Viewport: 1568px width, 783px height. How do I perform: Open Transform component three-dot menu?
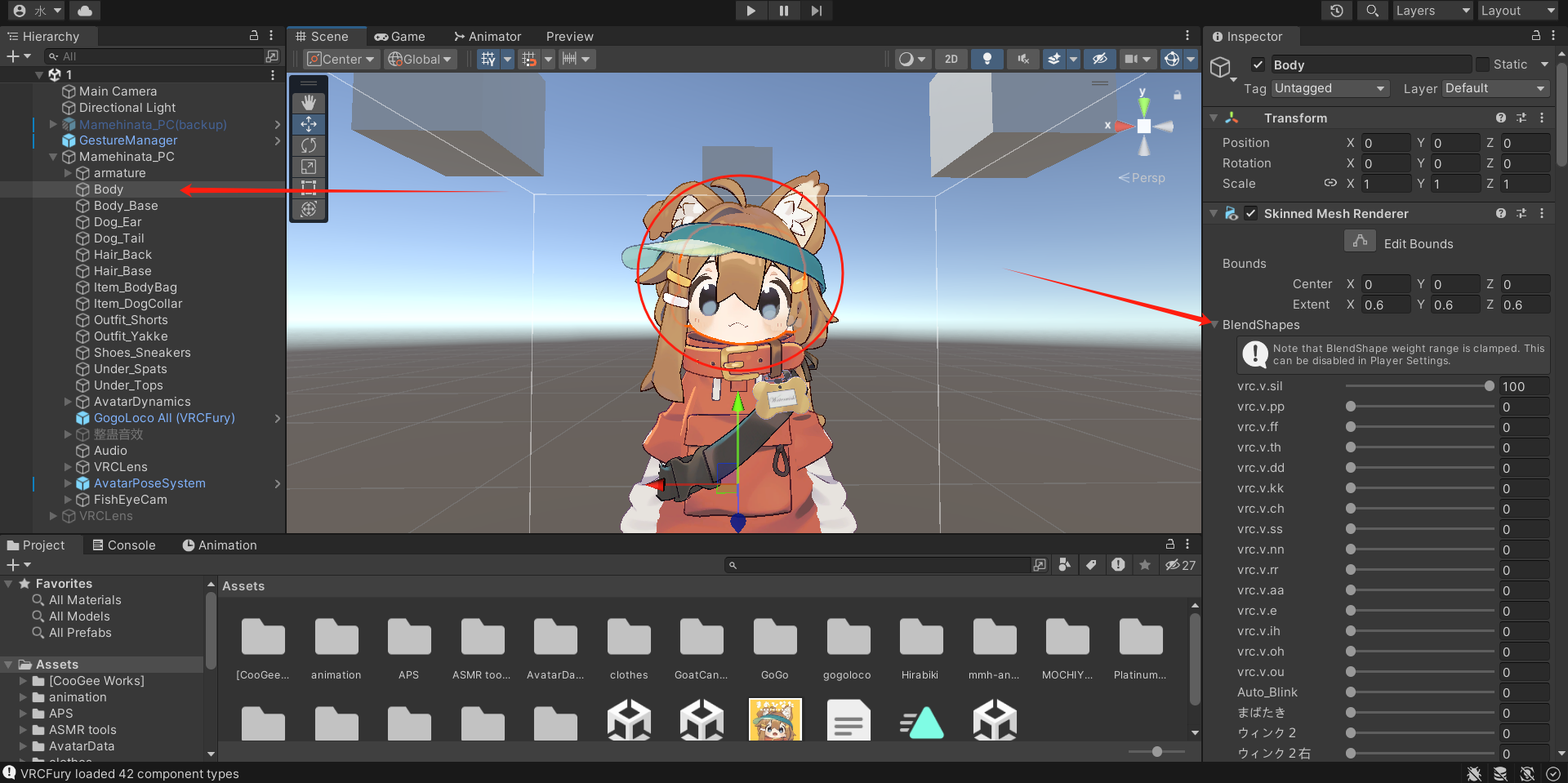coord(1542,118)
